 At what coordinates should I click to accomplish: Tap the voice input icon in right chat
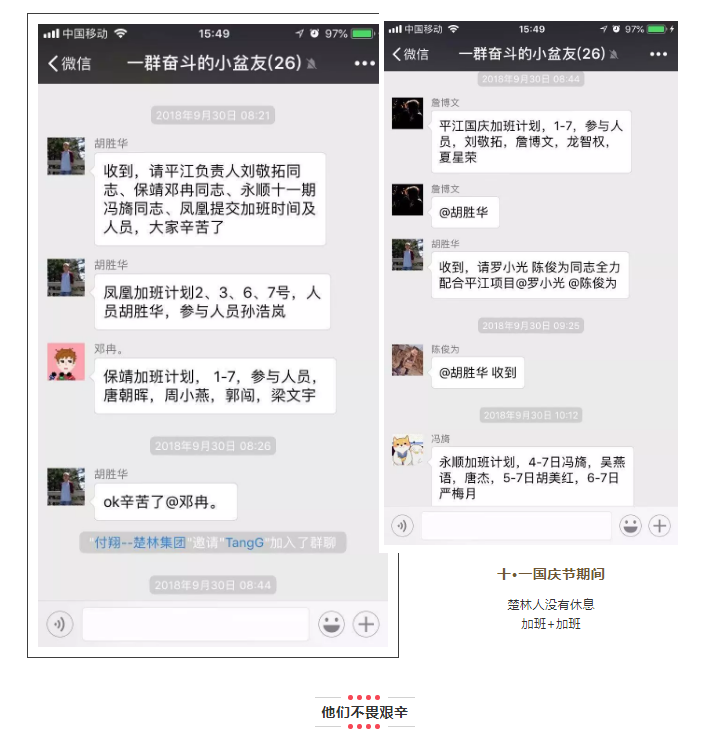coord(402,526)
